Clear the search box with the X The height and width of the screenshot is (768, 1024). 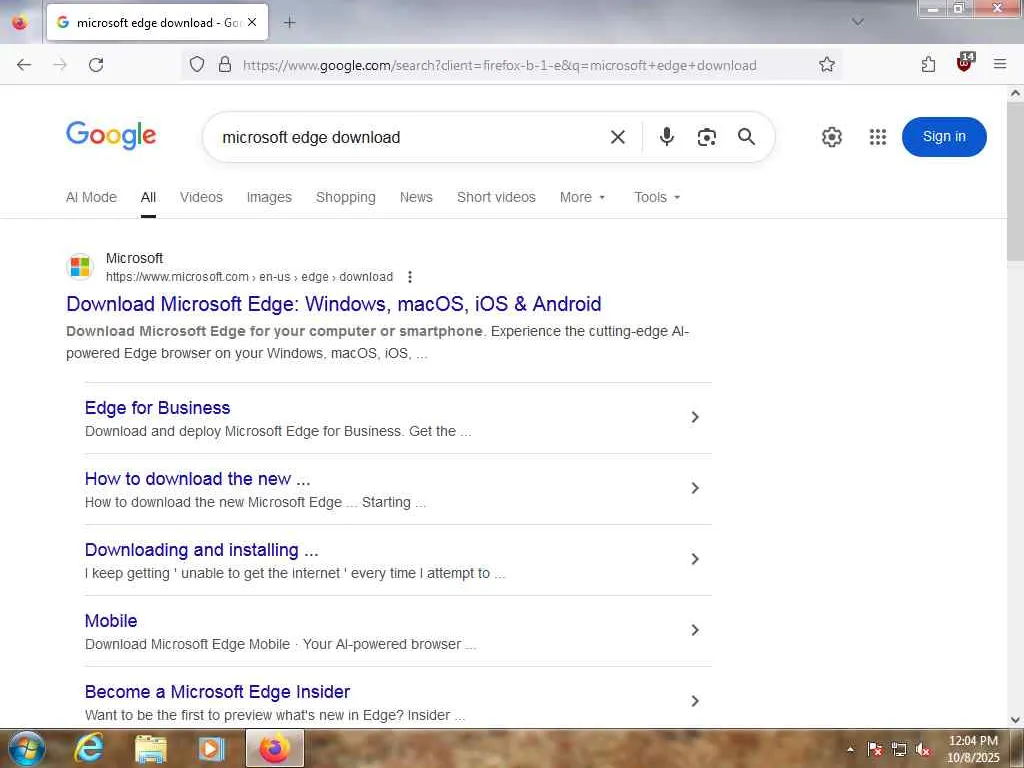618,137
